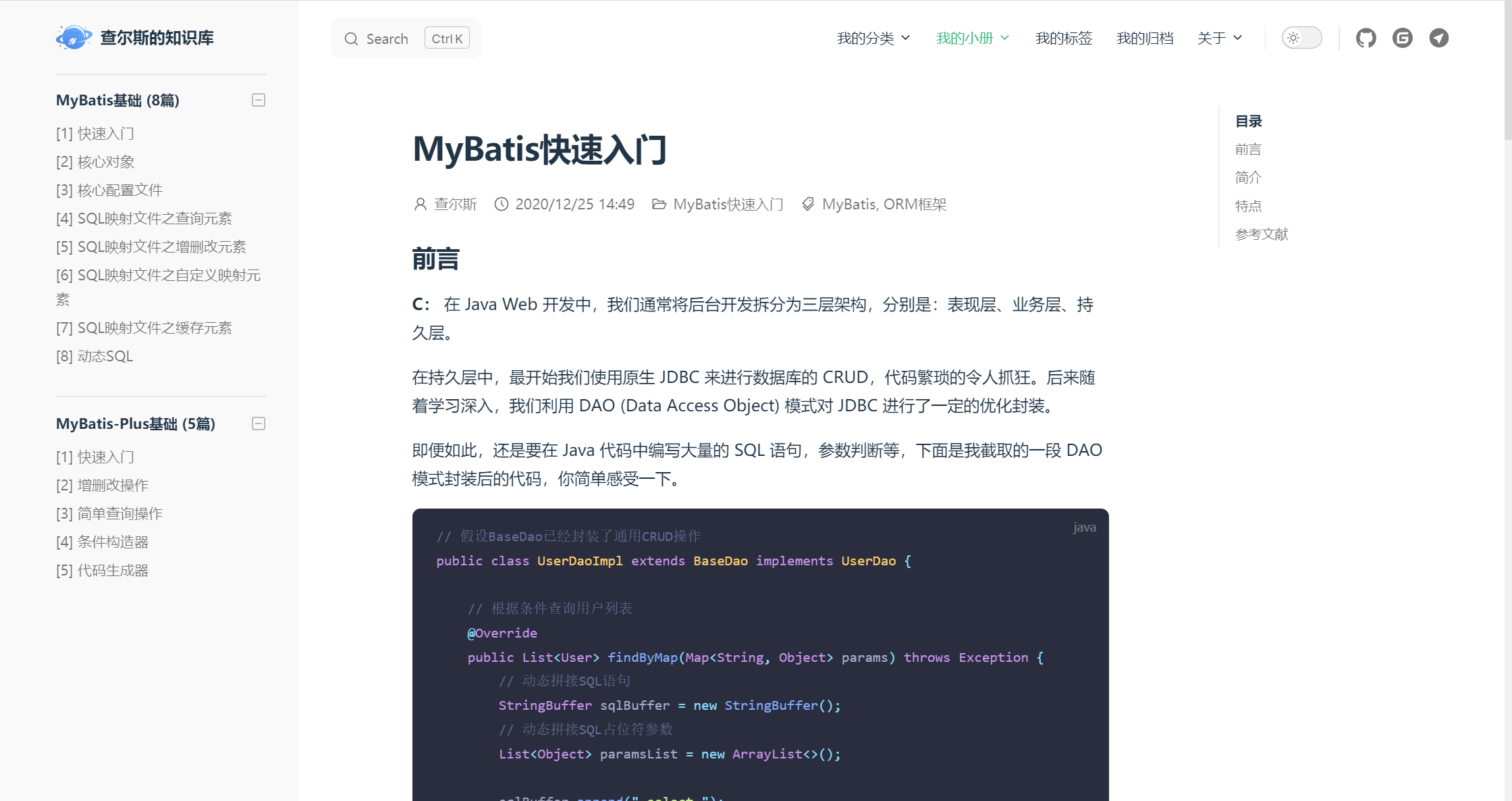Screen dimensions: 1512x801
Task: Open the GitHub icon link
Action: tap(1366, 38)
